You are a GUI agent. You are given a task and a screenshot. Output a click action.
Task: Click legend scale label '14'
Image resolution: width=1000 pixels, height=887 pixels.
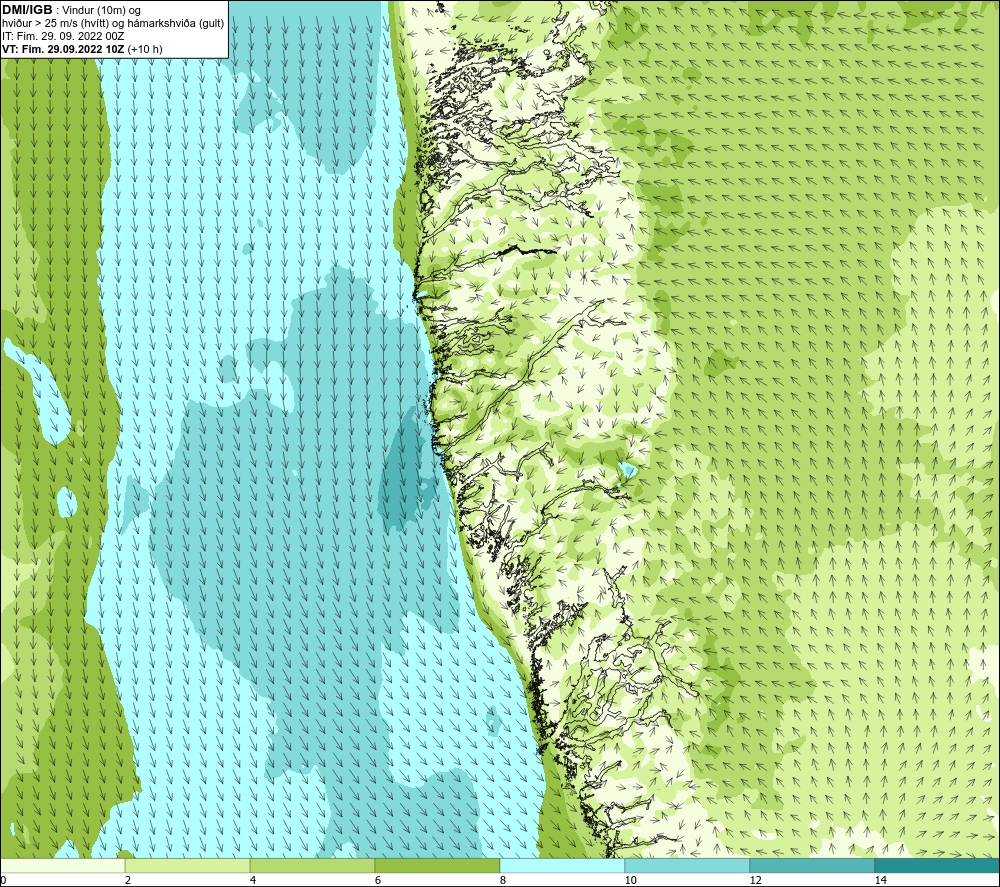(x=880, y=880)
